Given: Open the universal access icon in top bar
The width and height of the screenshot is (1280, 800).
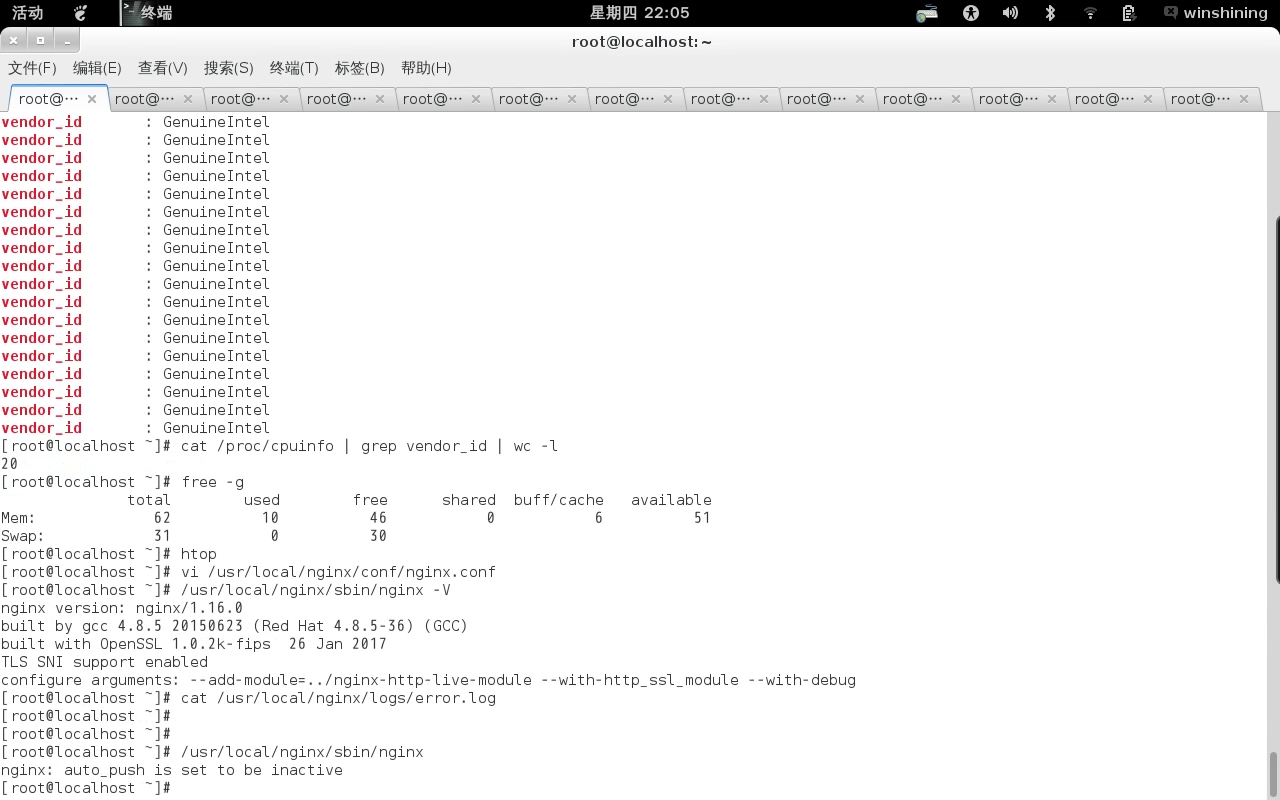Looking at the screenshot, I should [970, 13].
